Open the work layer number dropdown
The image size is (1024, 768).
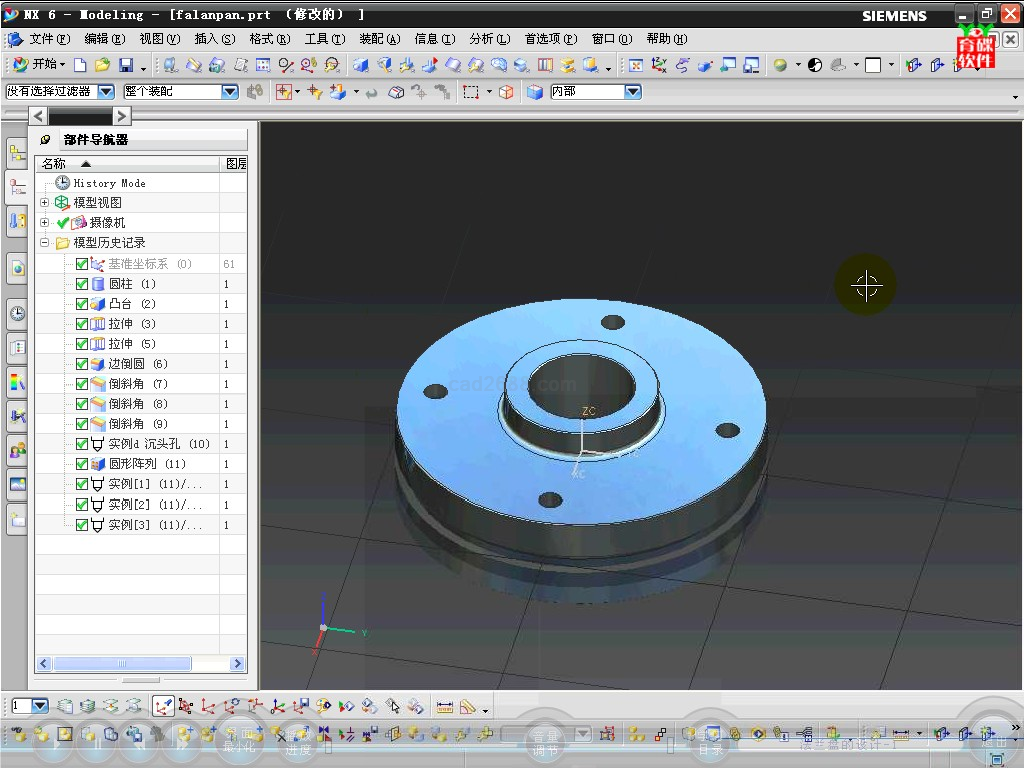pyautogui.click(x=40, y=706)
